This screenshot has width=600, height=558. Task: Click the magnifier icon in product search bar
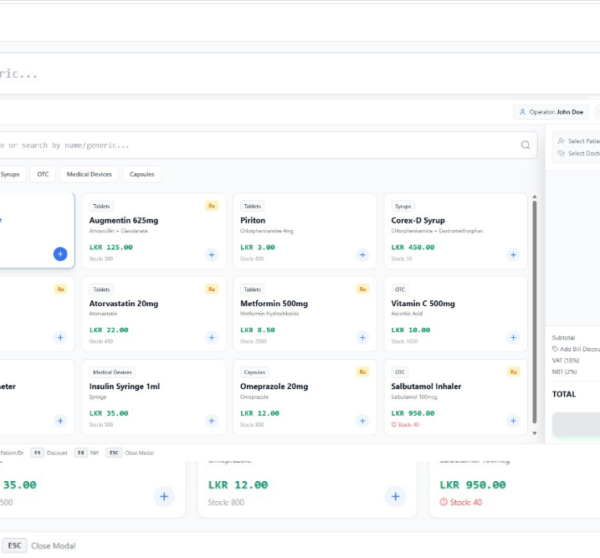pyautogui.click(x=525, y=145)
